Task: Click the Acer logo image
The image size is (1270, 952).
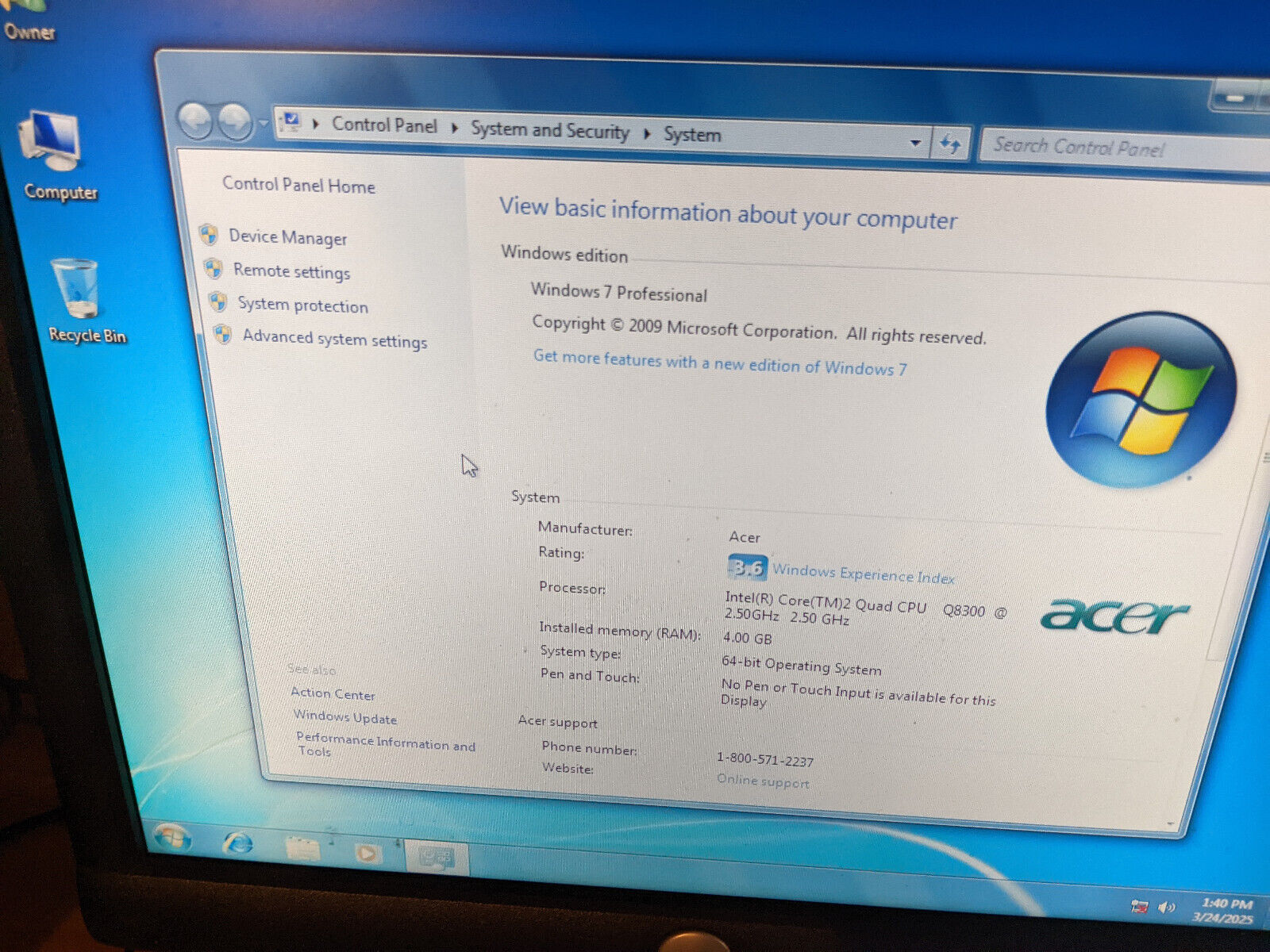Action: (1115, 616)
